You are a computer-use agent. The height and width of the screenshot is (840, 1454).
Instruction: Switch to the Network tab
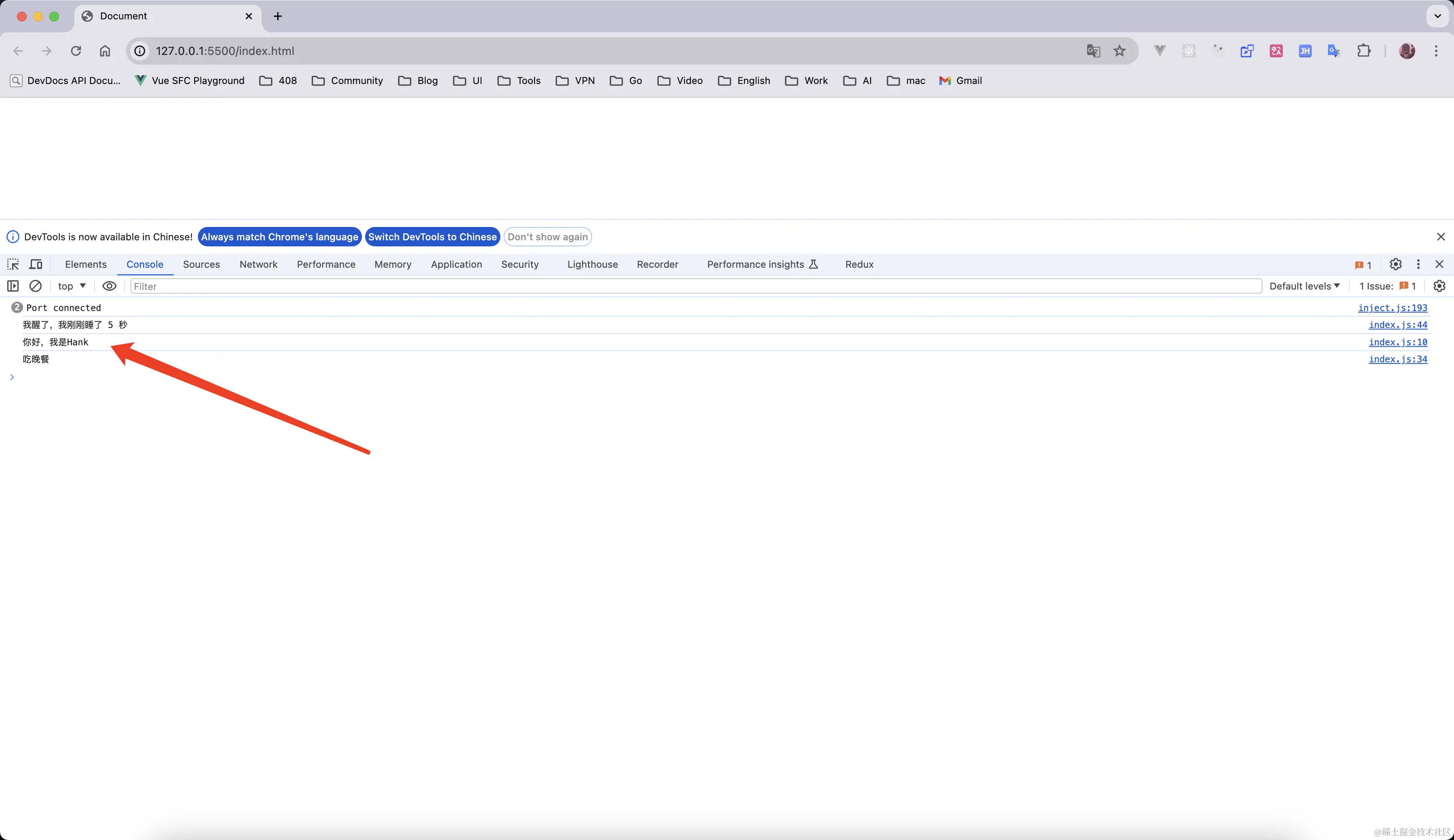pyautogui.click(x=258, y=264)
